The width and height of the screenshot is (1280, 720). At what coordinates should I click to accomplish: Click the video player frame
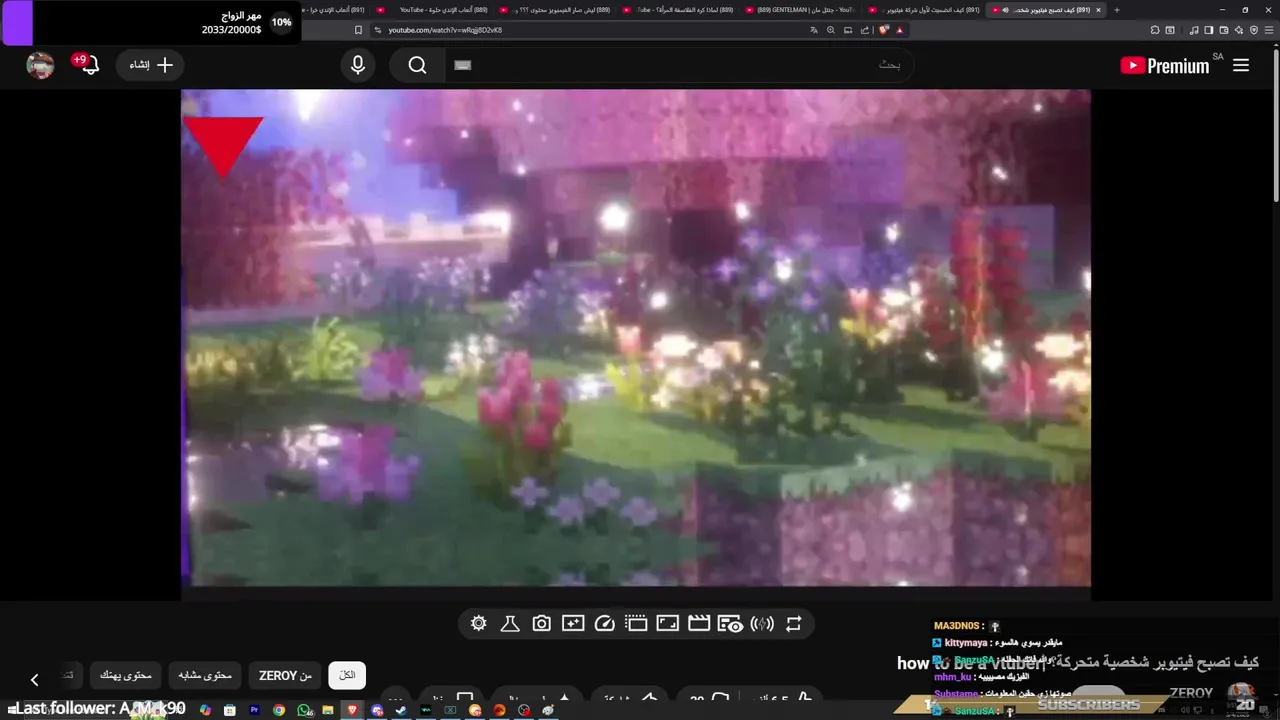pyautogui.click(x=636, y=338)
